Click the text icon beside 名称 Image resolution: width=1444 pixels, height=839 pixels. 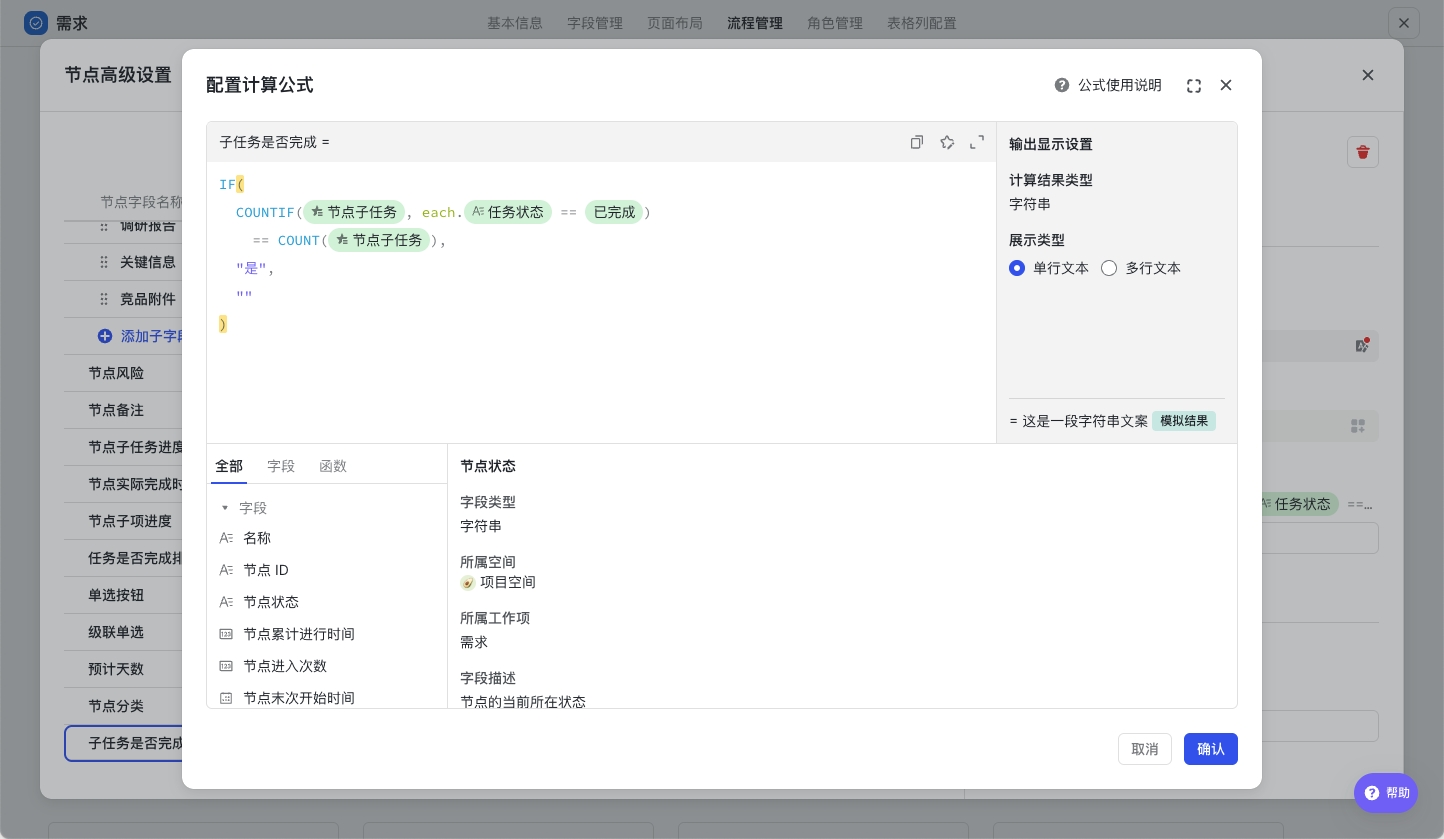click(226, 538)
